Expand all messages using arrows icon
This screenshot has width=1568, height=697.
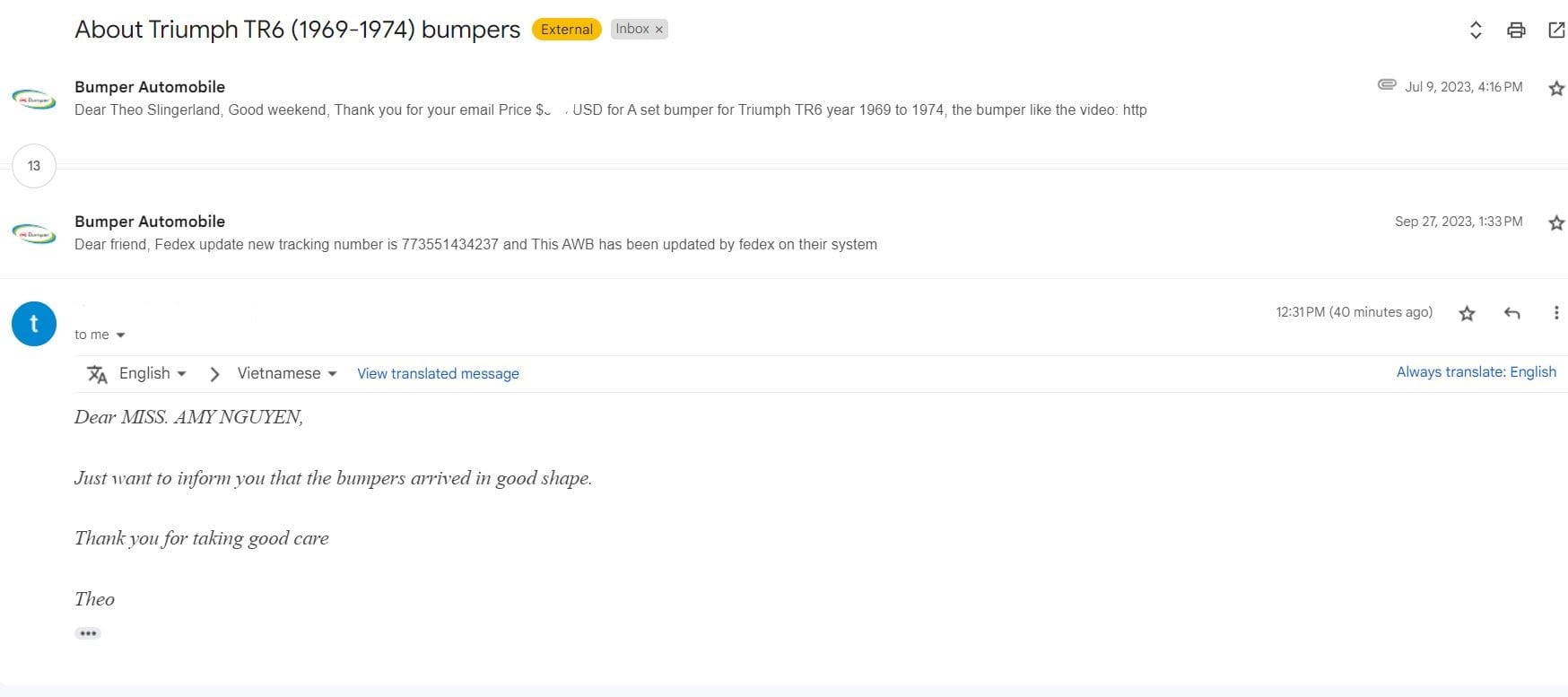1476,30
